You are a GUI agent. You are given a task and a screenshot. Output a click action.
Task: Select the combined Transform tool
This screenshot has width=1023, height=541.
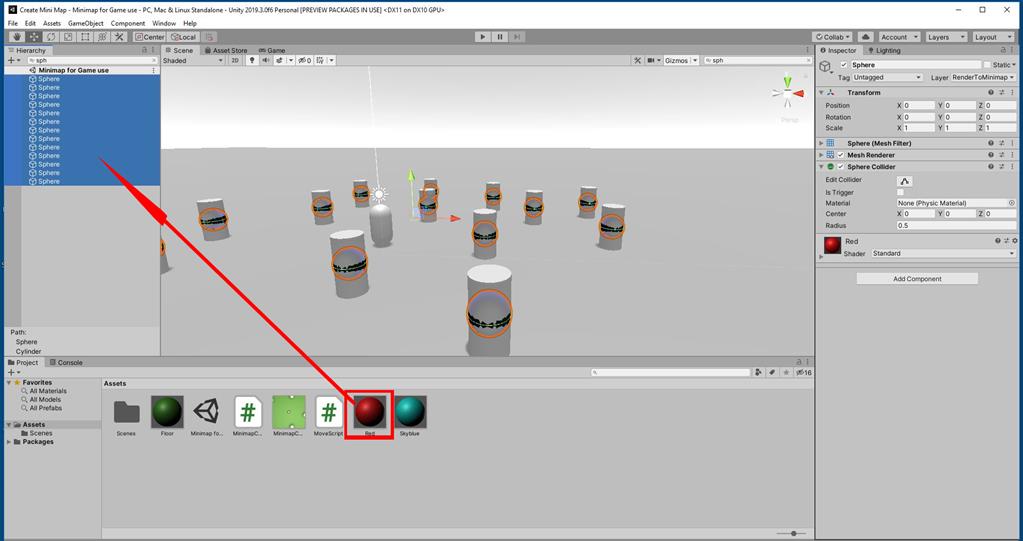pos(102,37)
